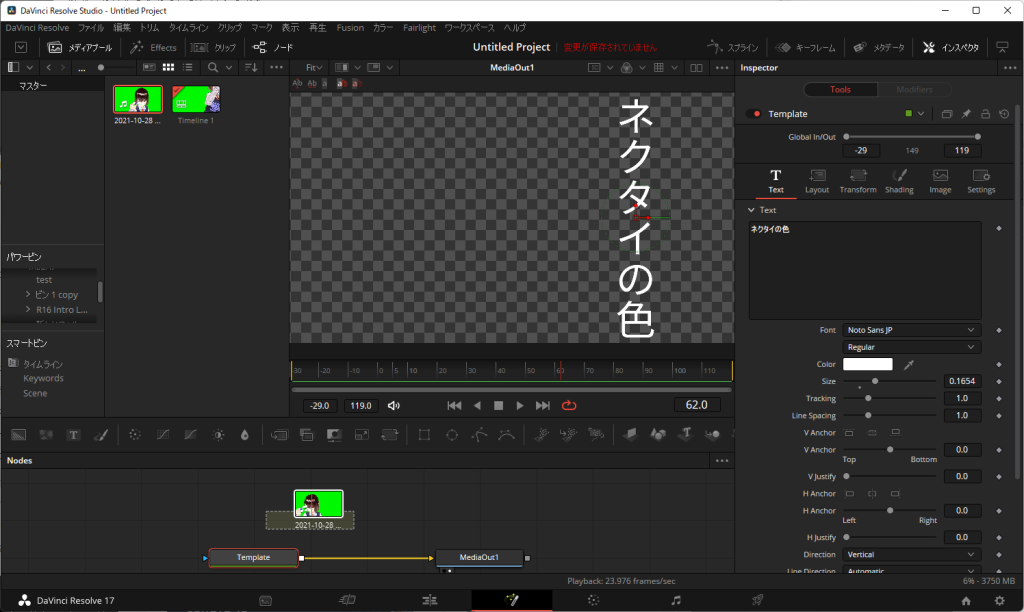Adjust the Tracking slider handle

point(868,398)
